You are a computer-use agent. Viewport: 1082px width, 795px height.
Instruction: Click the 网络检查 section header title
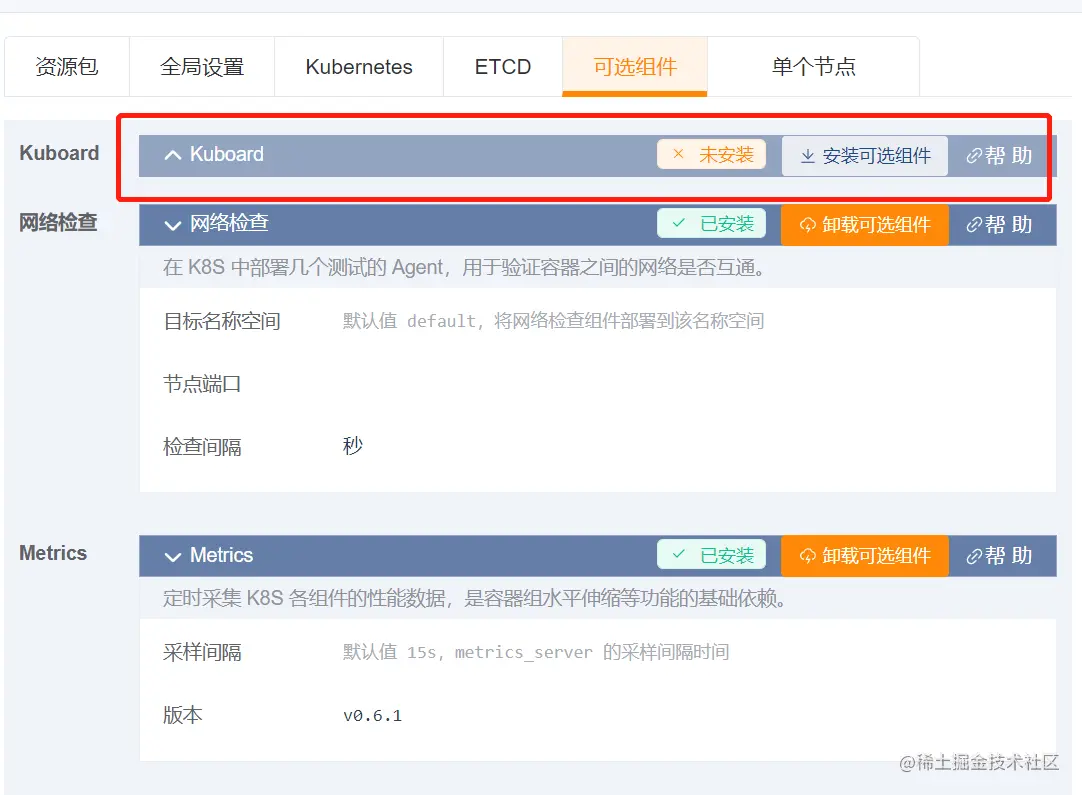pos(229,223)
